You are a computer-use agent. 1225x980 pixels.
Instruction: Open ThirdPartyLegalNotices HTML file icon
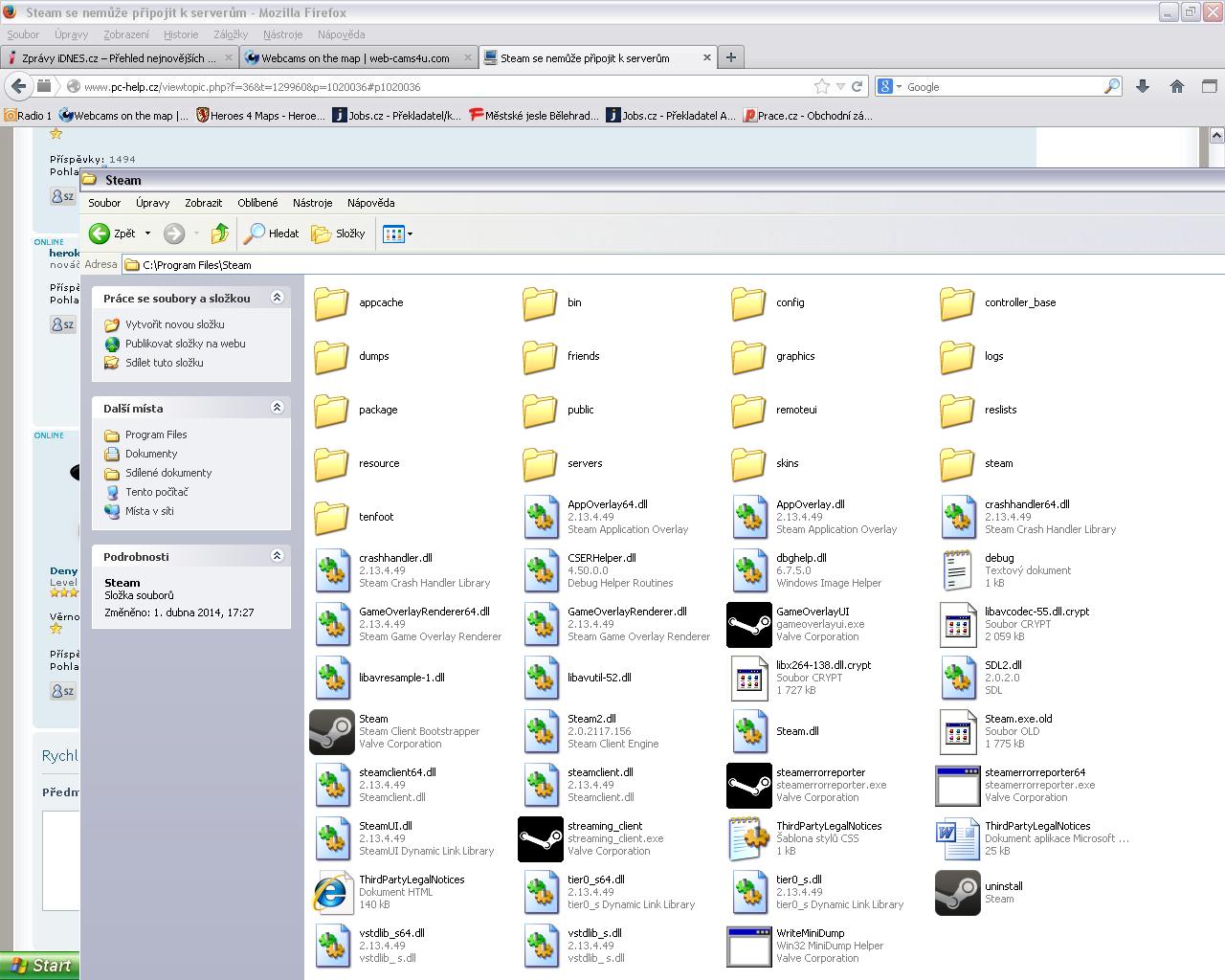click(332, 892)
